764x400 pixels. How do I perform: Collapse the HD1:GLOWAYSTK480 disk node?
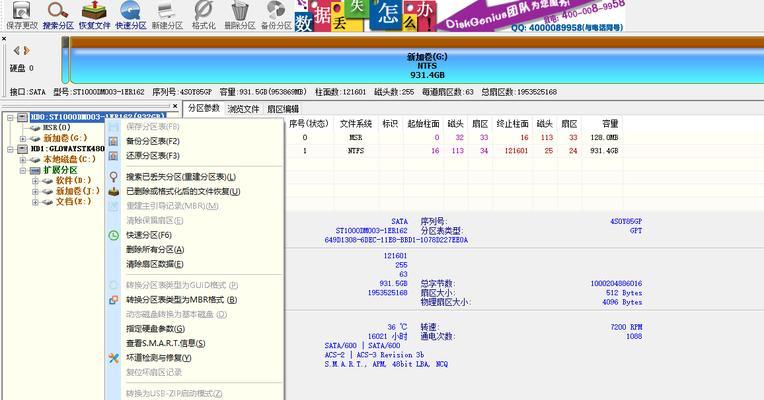coord(10,149)
